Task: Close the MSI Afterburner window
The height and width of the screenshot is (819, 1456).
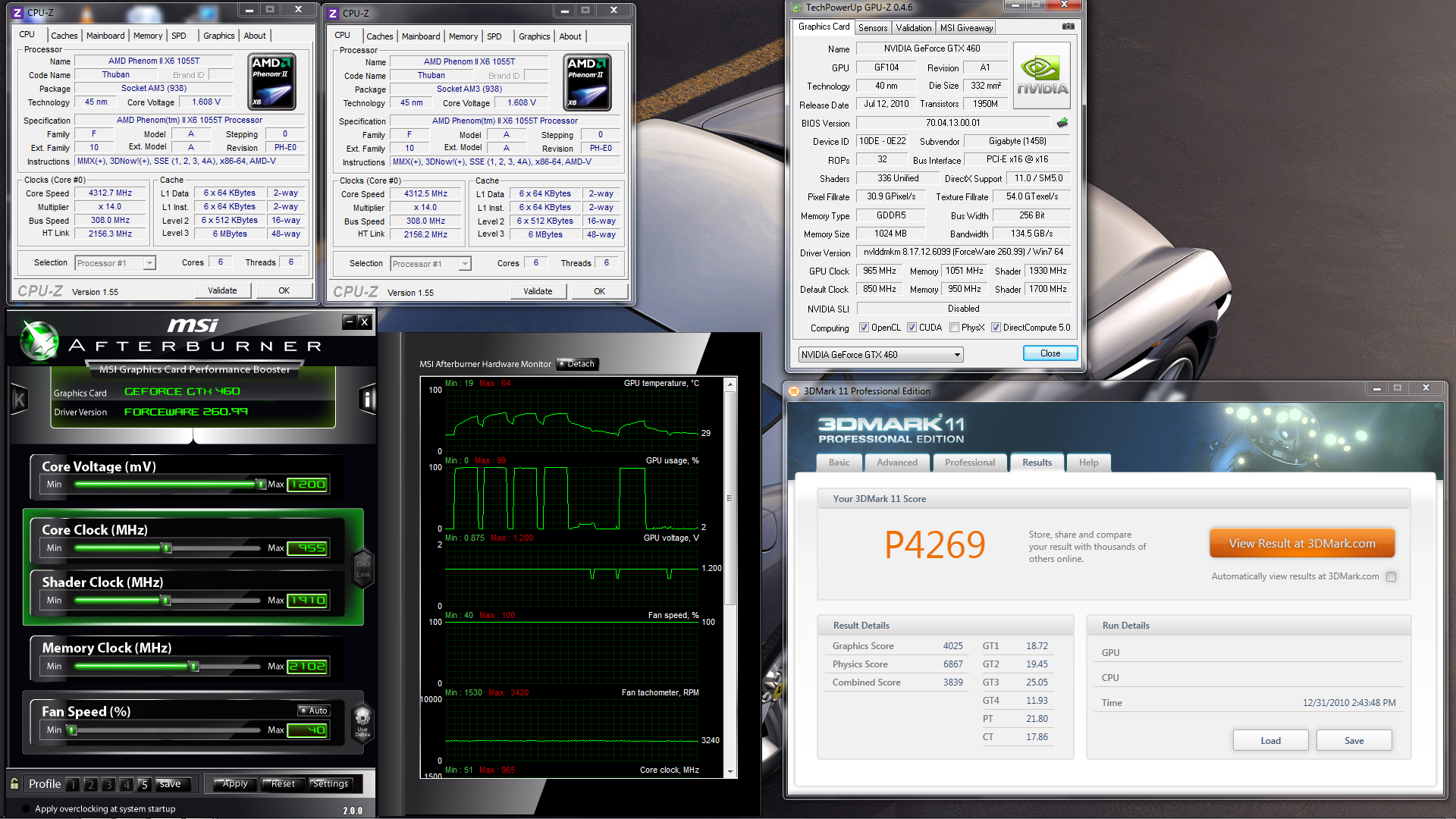Action: point(365,322)
